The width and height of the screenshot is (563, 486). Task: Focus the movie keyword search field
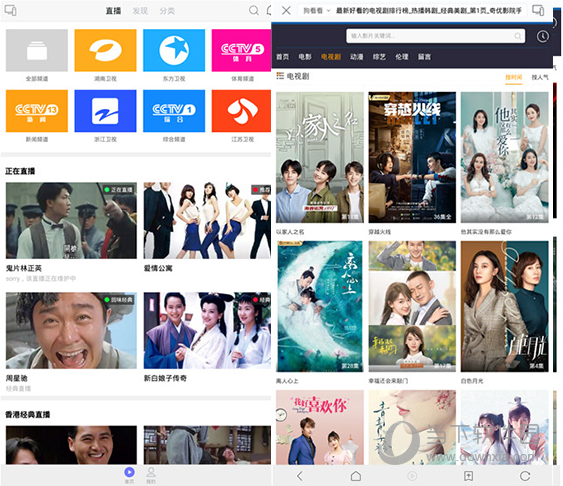[x=436, y=36]
